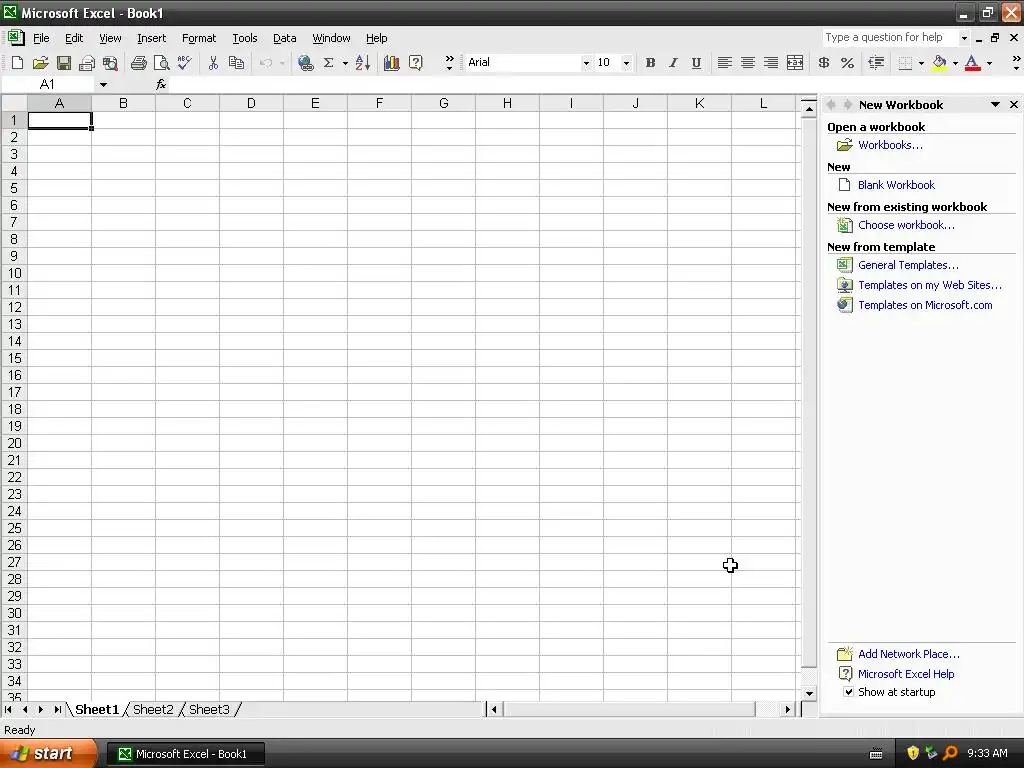
Task: Click the Excel workbook icon beside File
Action: [16, 38]
